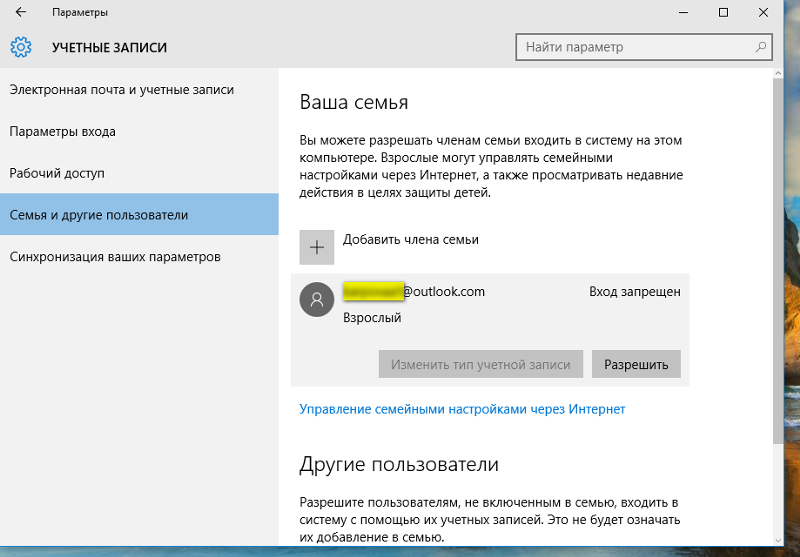Click the "Разрешить" button
Screen dimensions: 800x557
(x=636, y=364)
